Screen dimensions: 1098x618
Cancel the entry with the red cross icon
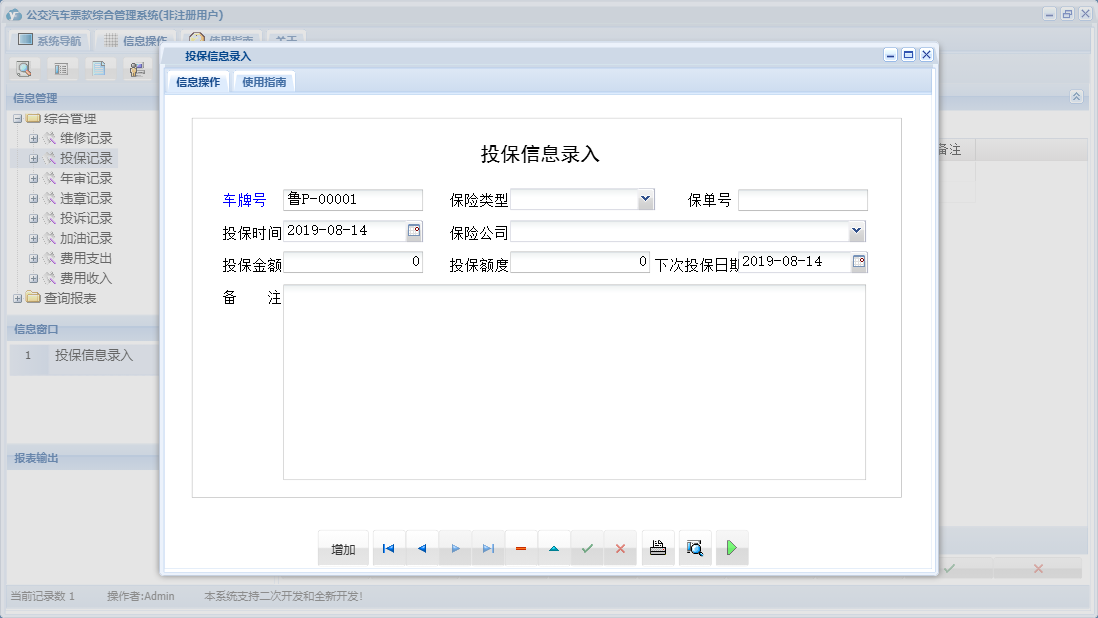(620, 547)
